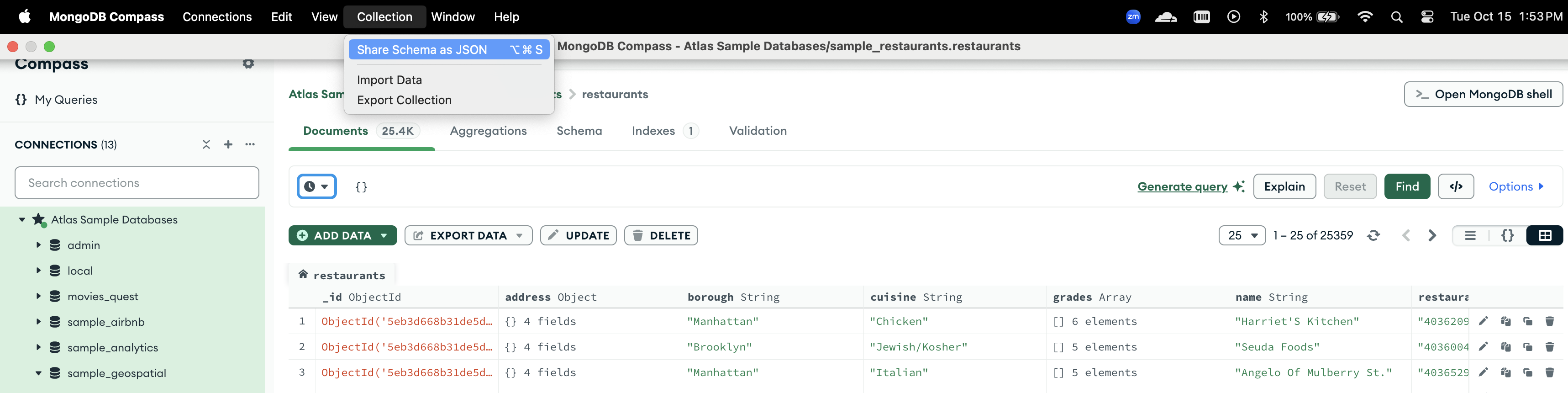Switch to list view of documents

coord(1470,235)
